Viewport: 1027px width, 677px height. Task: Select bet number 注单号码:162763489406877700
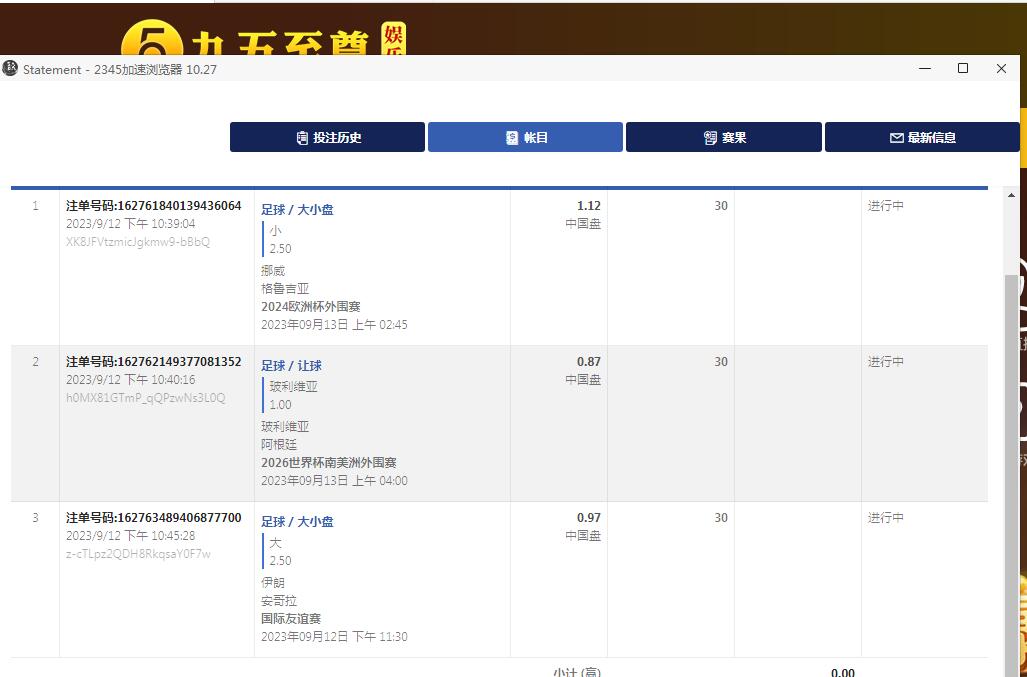(x=153, y=517)
